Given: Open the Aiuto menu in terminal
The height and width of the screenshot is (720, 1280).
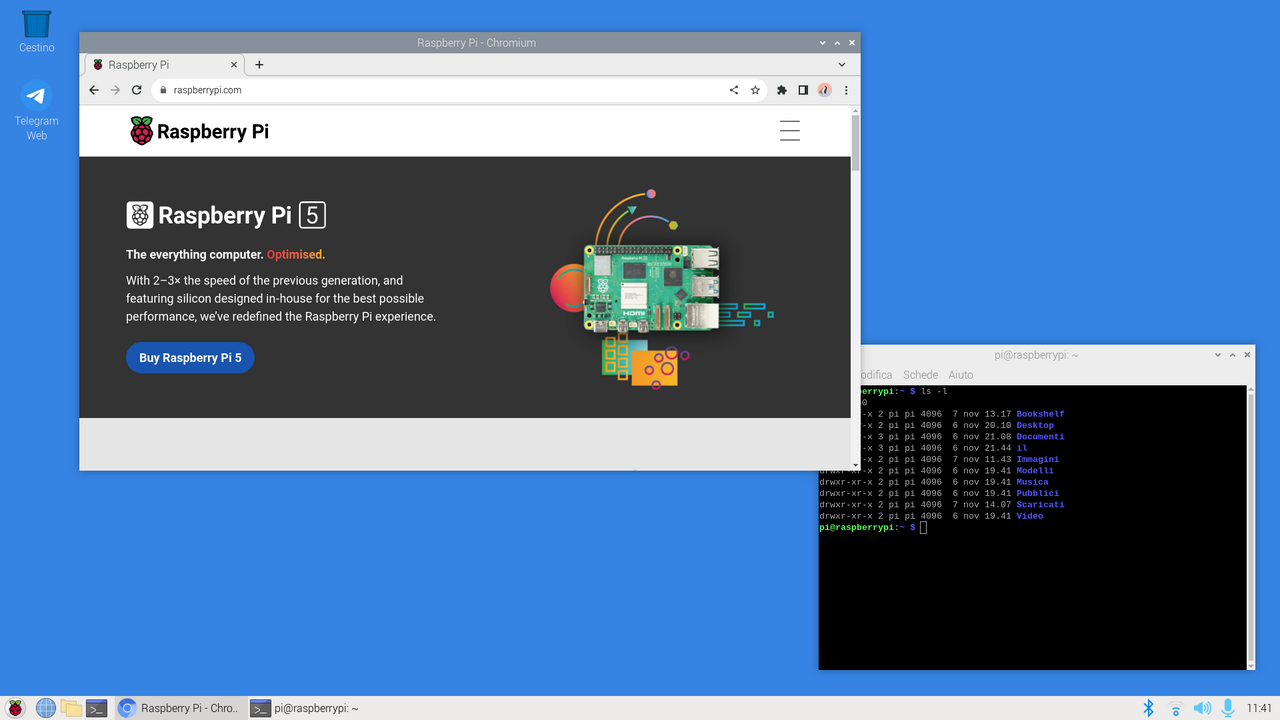Looking at the screenshot, I should [x=960, y=375].
